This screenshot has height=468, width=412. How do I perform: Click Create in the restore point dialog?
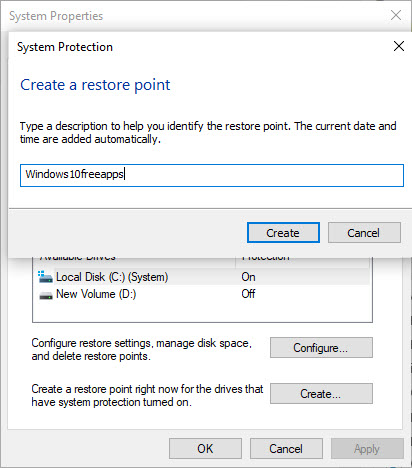[x=283, y=233]
